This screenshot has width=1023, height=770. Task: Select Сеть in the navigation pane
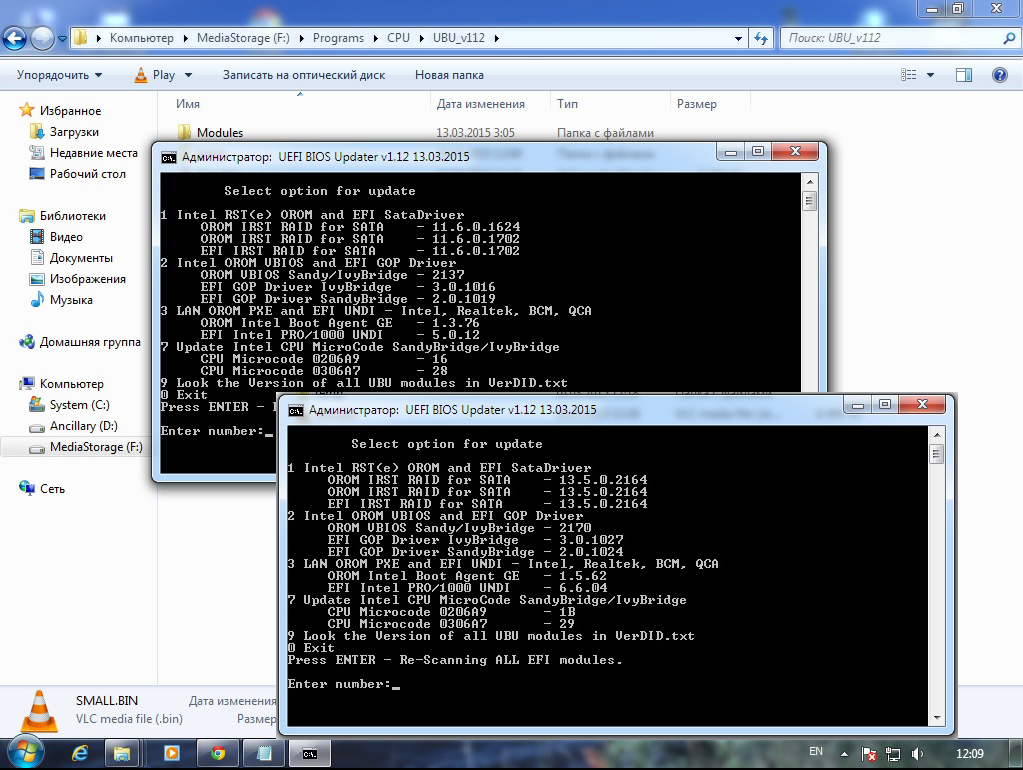coord(52,489)
